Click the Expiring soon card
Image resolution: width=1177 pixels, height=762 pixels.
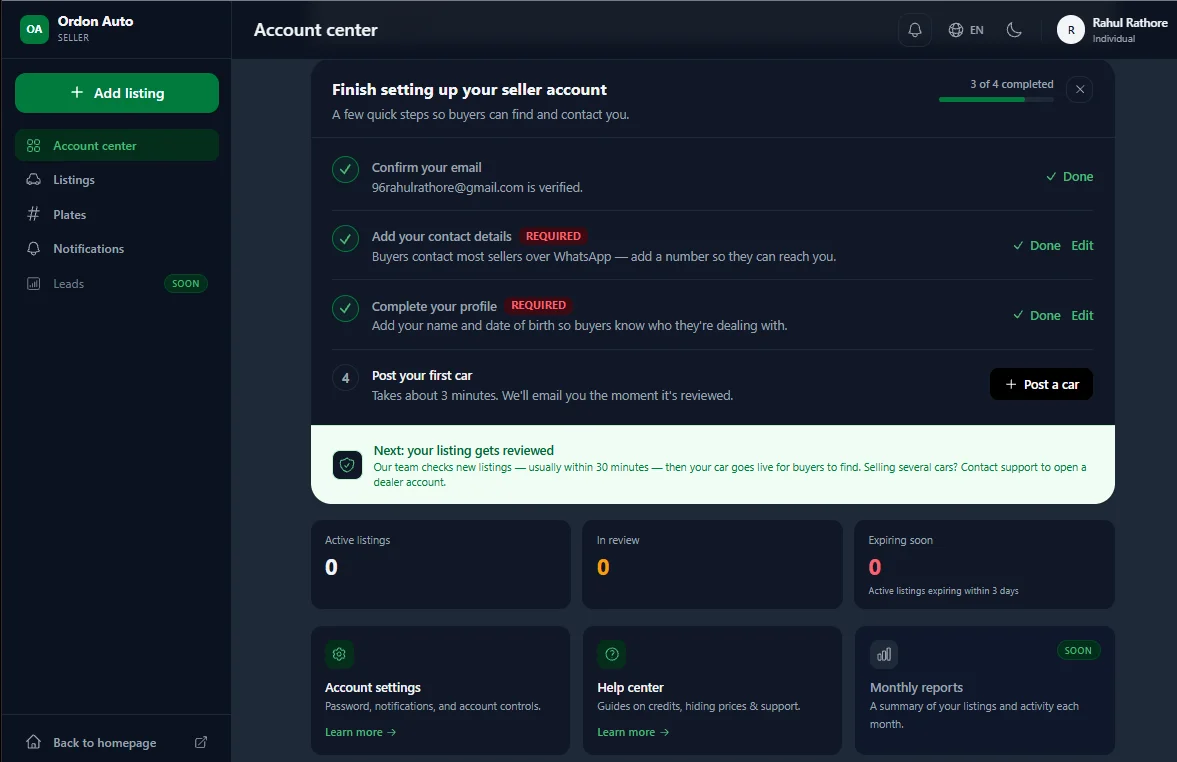pyautogui.click(x=984, y=565)
